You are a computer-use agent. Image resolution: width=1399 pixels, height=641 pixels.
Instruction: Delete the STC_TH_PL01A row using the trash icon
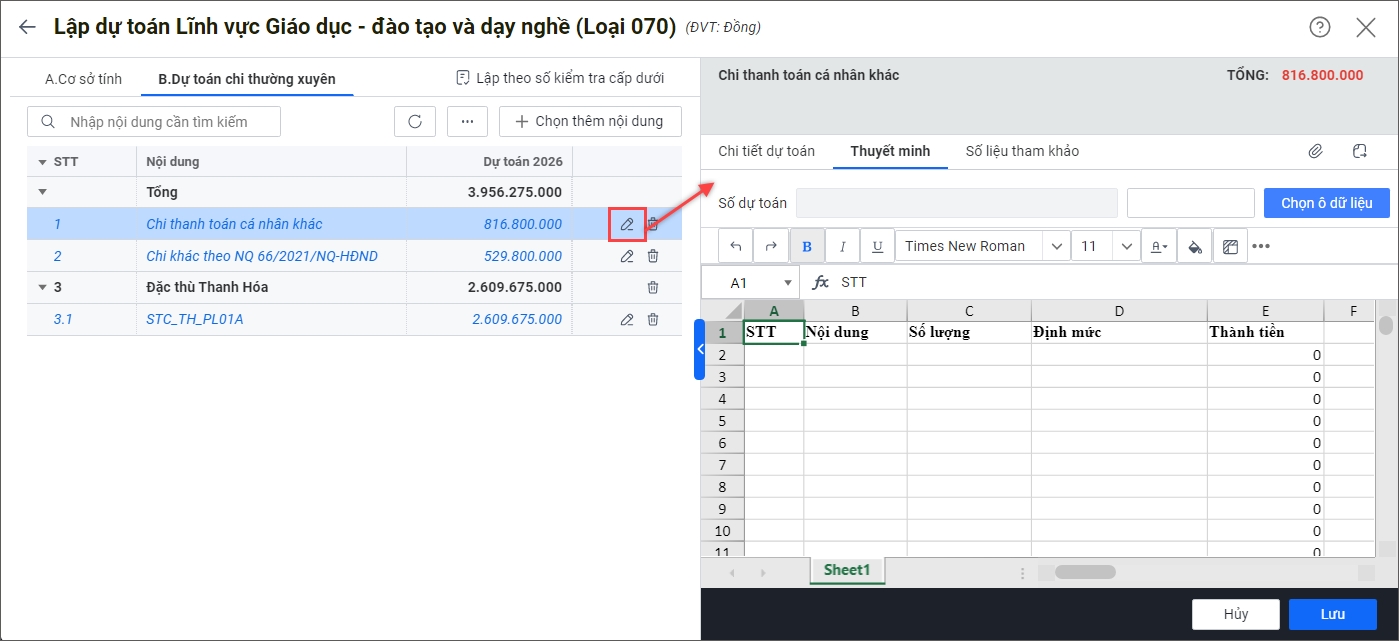click(x=652, y=319)
